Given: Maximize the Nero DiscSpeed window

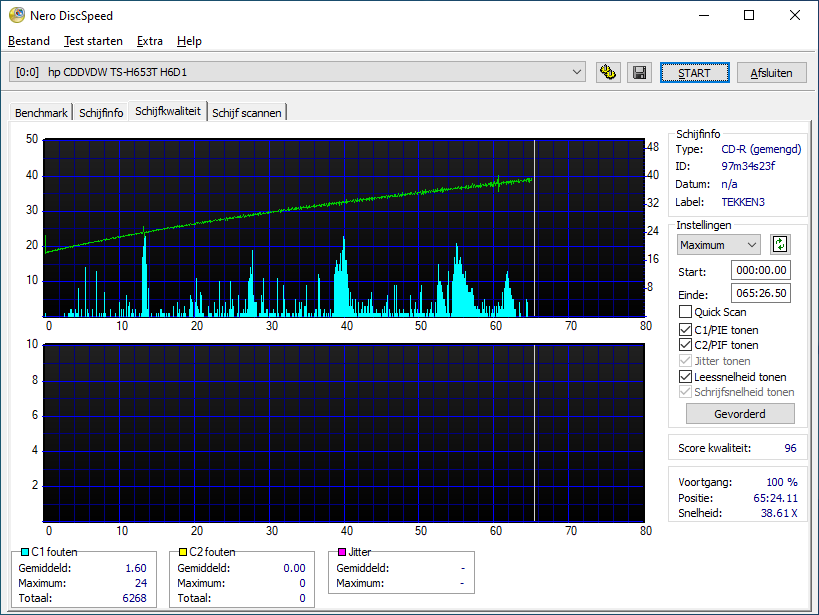Looking at the screenshot, I should 748,15.
